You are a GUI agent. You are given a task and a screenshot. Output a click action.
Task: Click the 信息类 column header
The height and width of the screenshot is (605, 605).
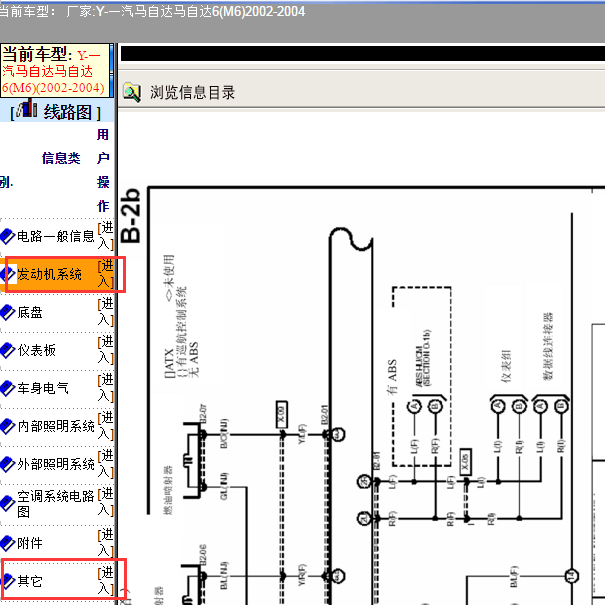click(x=61, y=158)
